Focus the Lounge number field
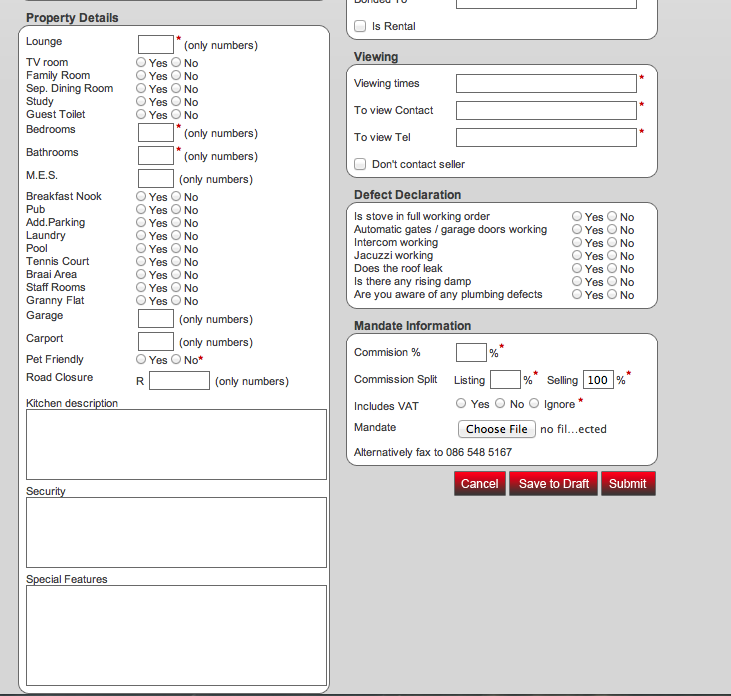The image size is (731, 696). [156, 44]
